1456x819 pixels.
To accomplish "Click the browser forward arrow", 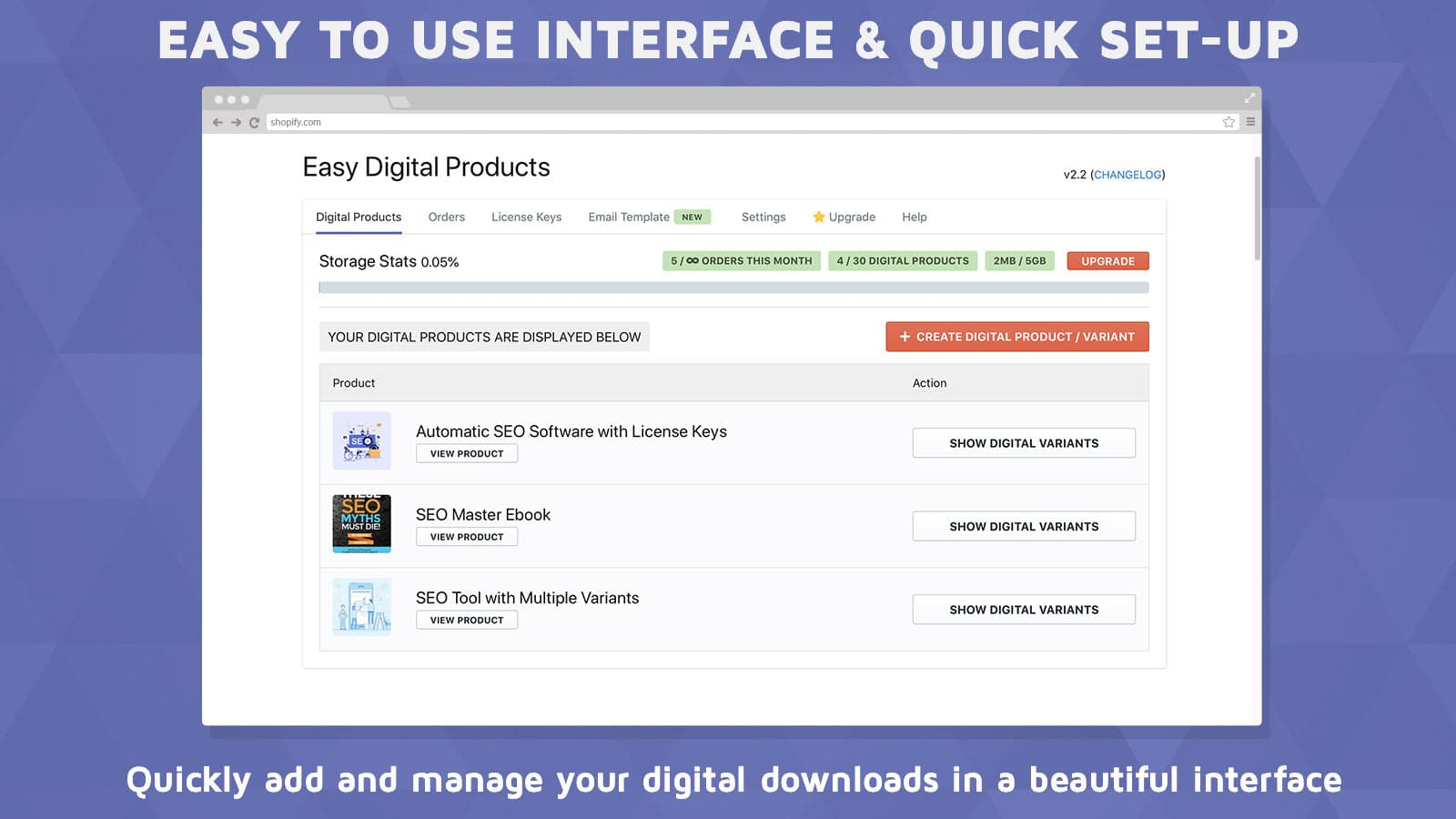I will tap(235, 121).
